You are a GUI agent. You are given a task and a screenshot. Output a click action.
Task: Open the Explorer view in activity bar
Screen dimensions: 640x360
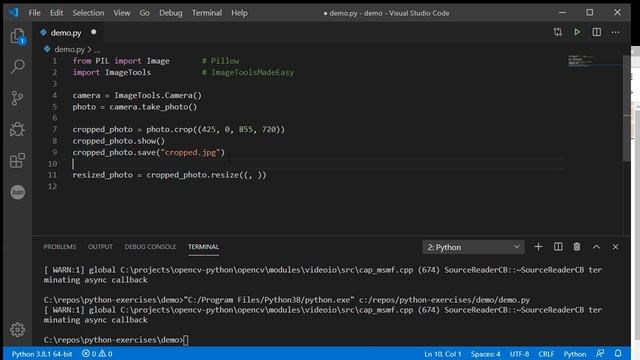[x=18, y=36]
